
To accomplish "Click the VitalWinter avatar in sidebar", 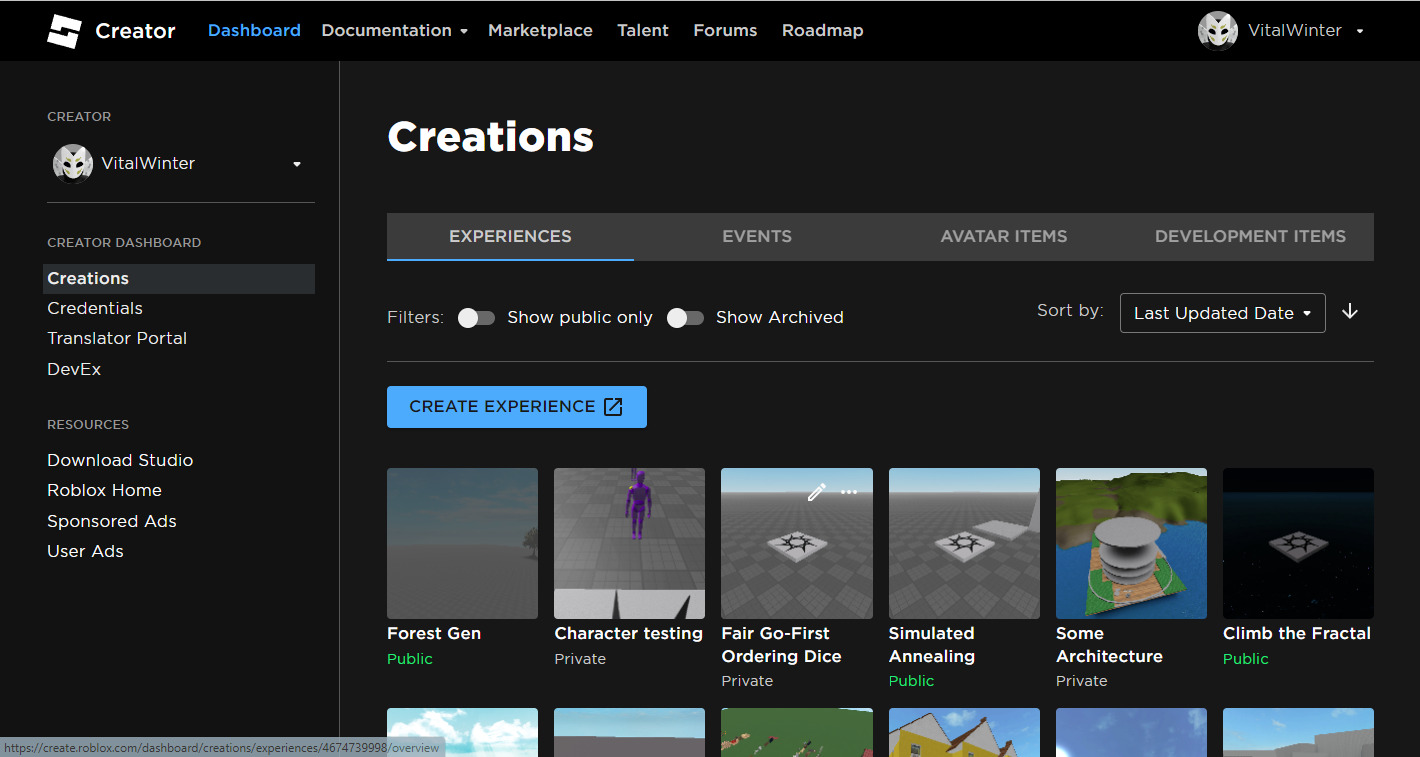I will pos(73,164).
